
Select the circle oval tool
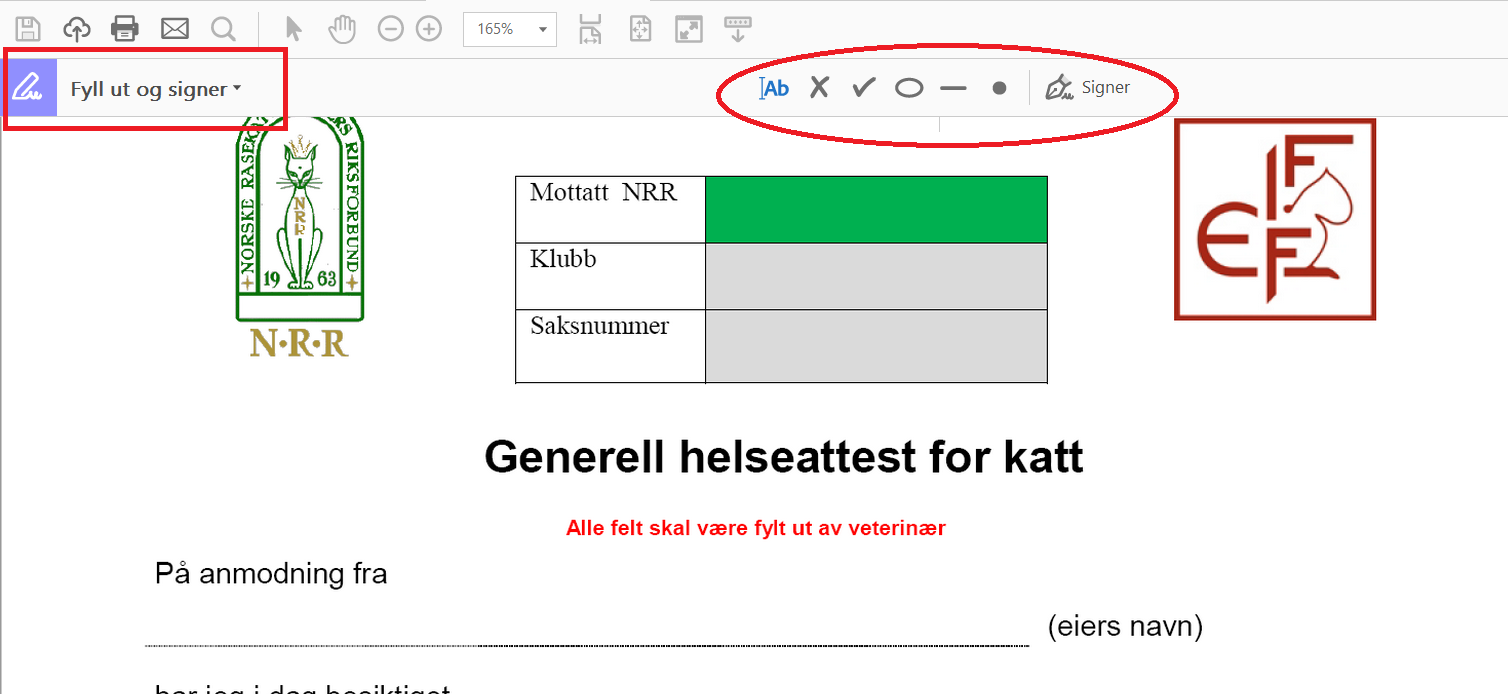(x=909, y=88)
